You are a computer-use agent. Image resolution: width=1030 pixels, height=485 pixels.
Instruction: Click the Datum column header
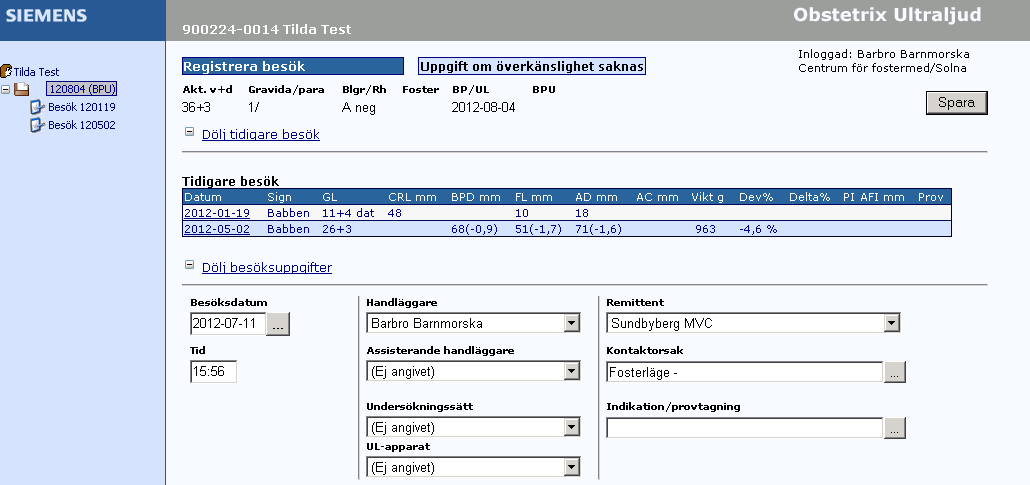[203, 197]
